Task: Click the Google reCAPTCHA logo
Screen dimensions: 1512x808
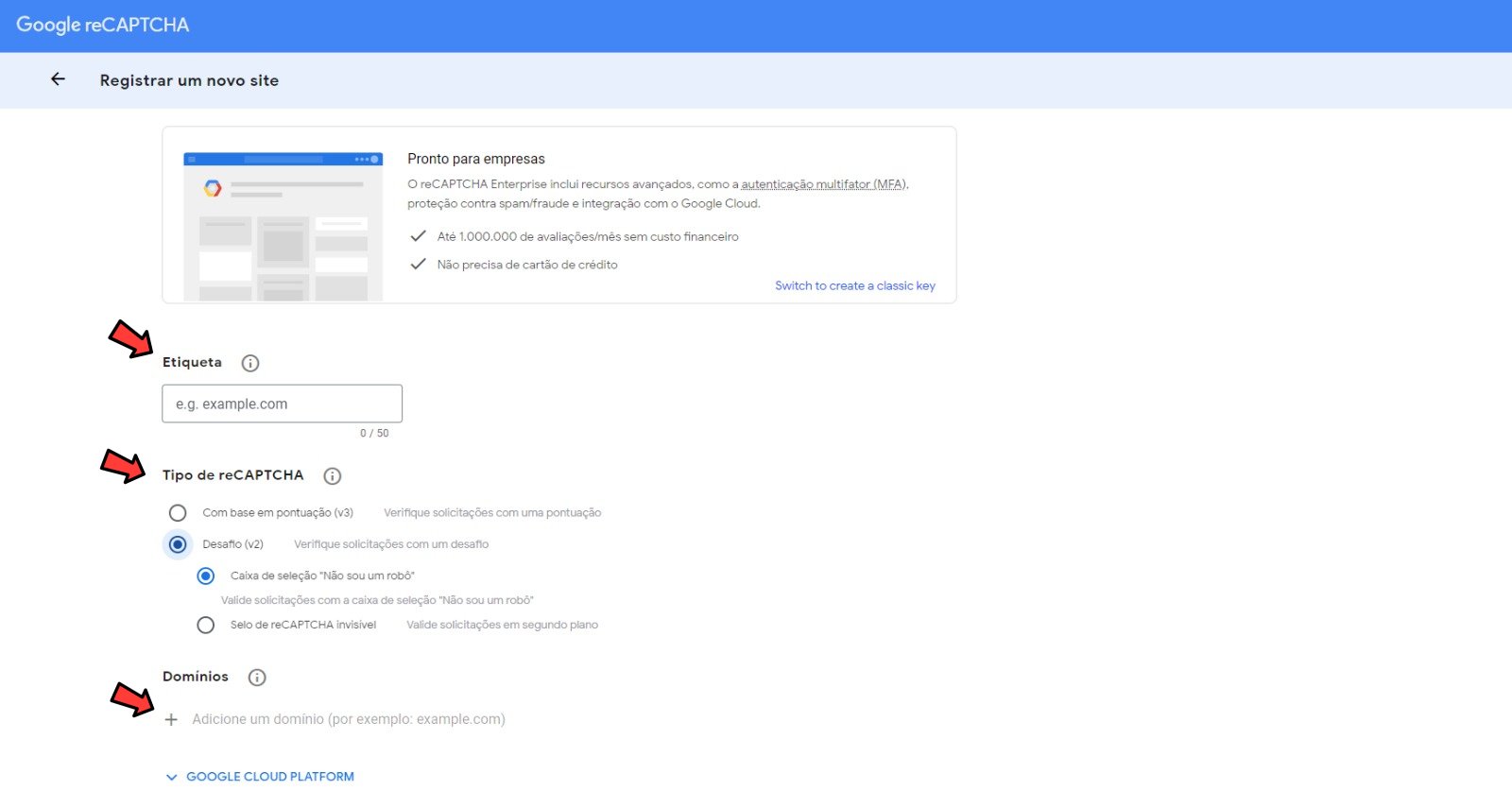Action: (x=103, y=25)
